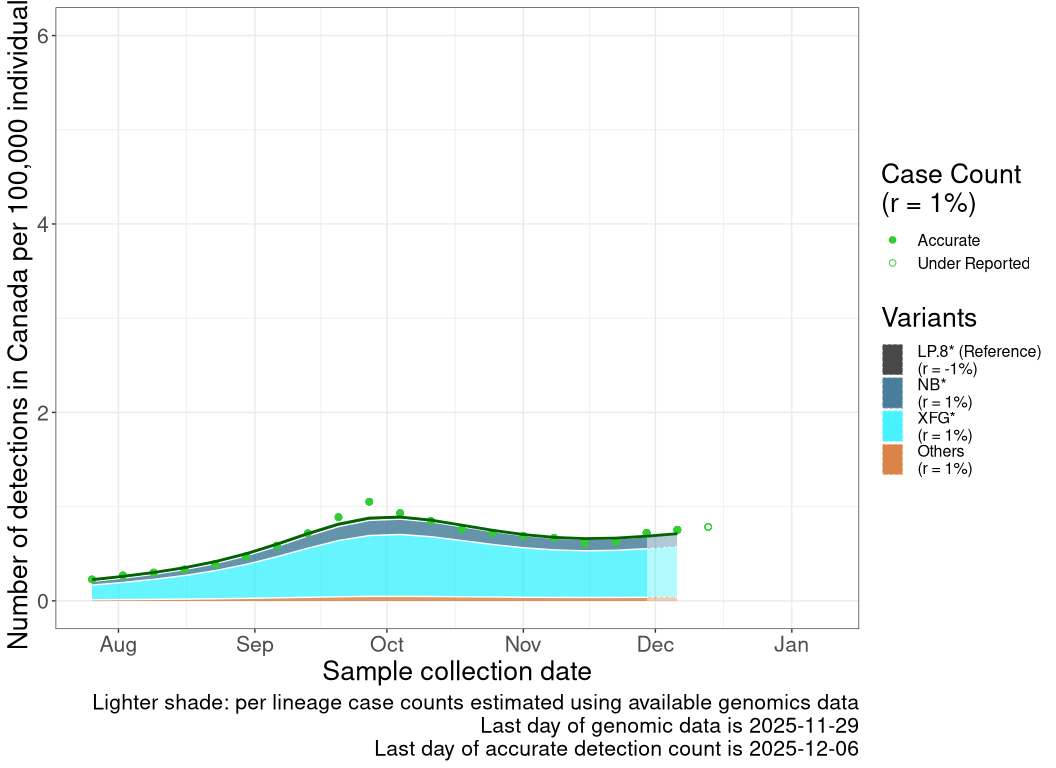Screen dimensions: 1056x768
Task: Click the Accurate filled green dot legend marker
Action: point(893,240)
